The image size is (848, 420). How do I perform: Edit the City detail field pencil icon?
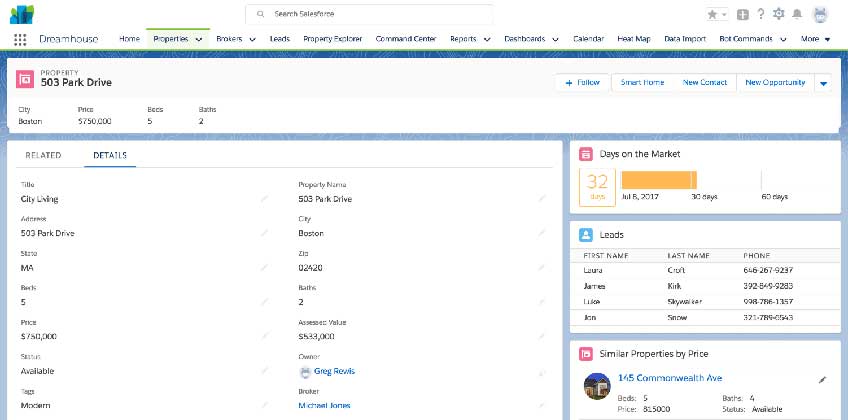pyautogui.click(x=542, y=233)
